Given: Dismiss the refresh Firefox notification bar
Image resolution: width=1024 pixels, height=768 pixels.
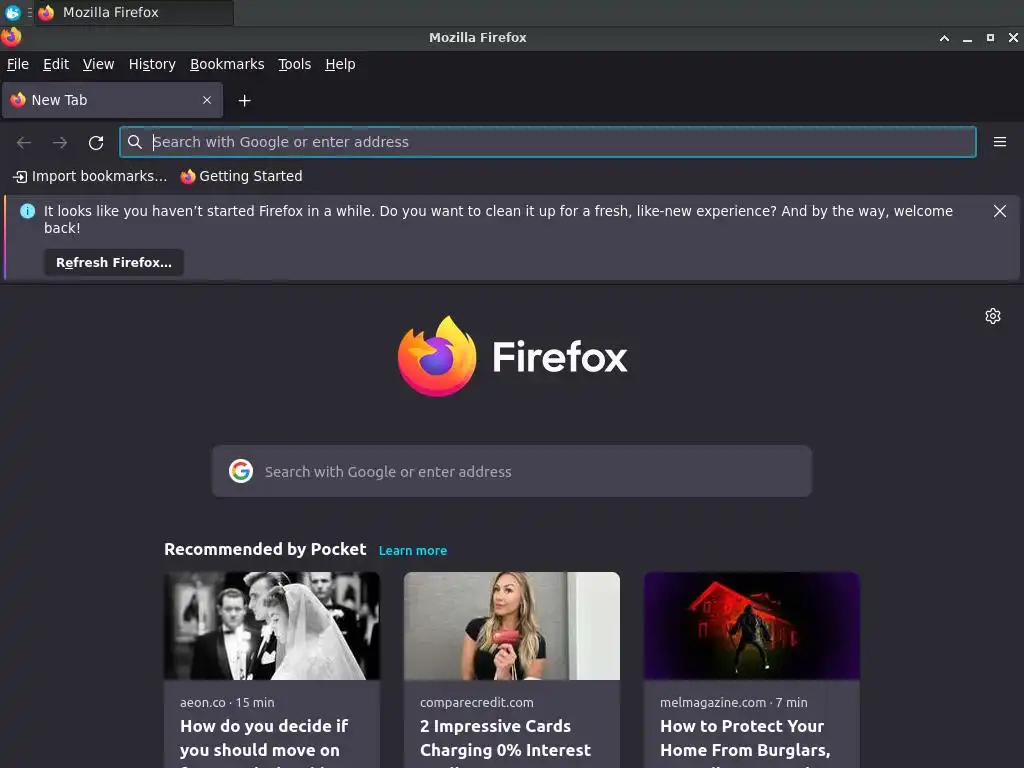Looking at the screenshot, I should click(x=999, y=211).
